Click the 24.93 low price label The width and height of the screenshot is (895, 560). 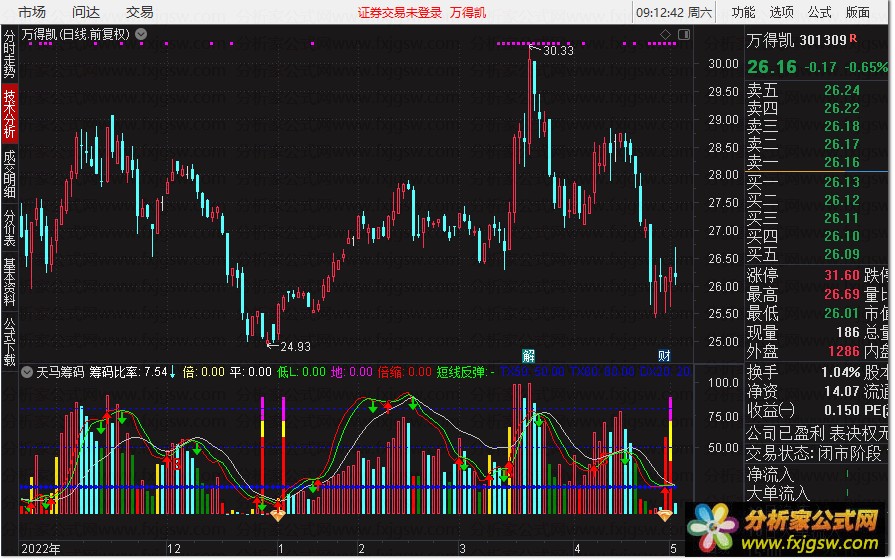coord(295,347)
